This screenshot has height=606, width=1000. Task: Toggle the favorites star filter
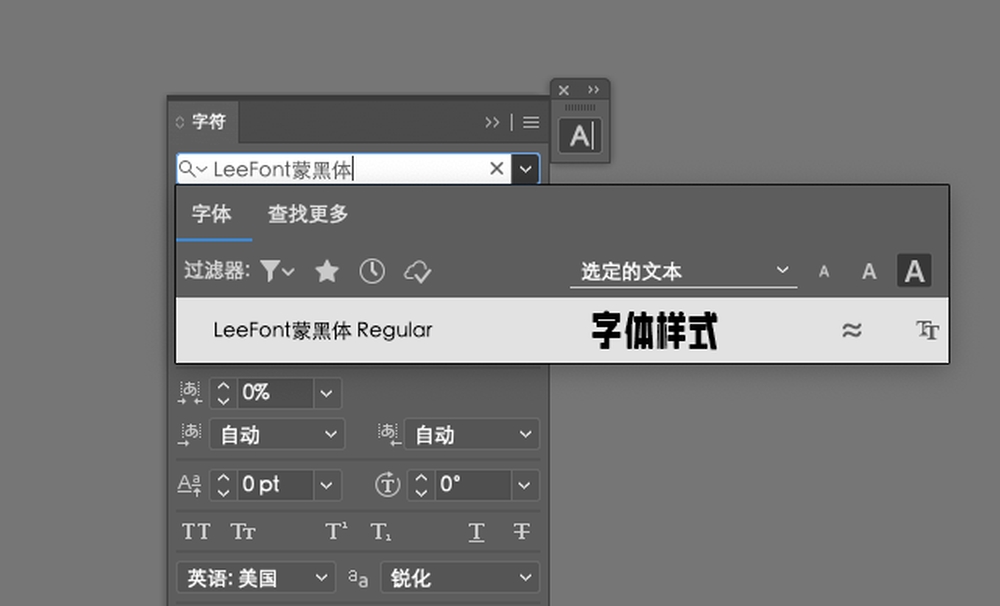(x=327, y=271)
